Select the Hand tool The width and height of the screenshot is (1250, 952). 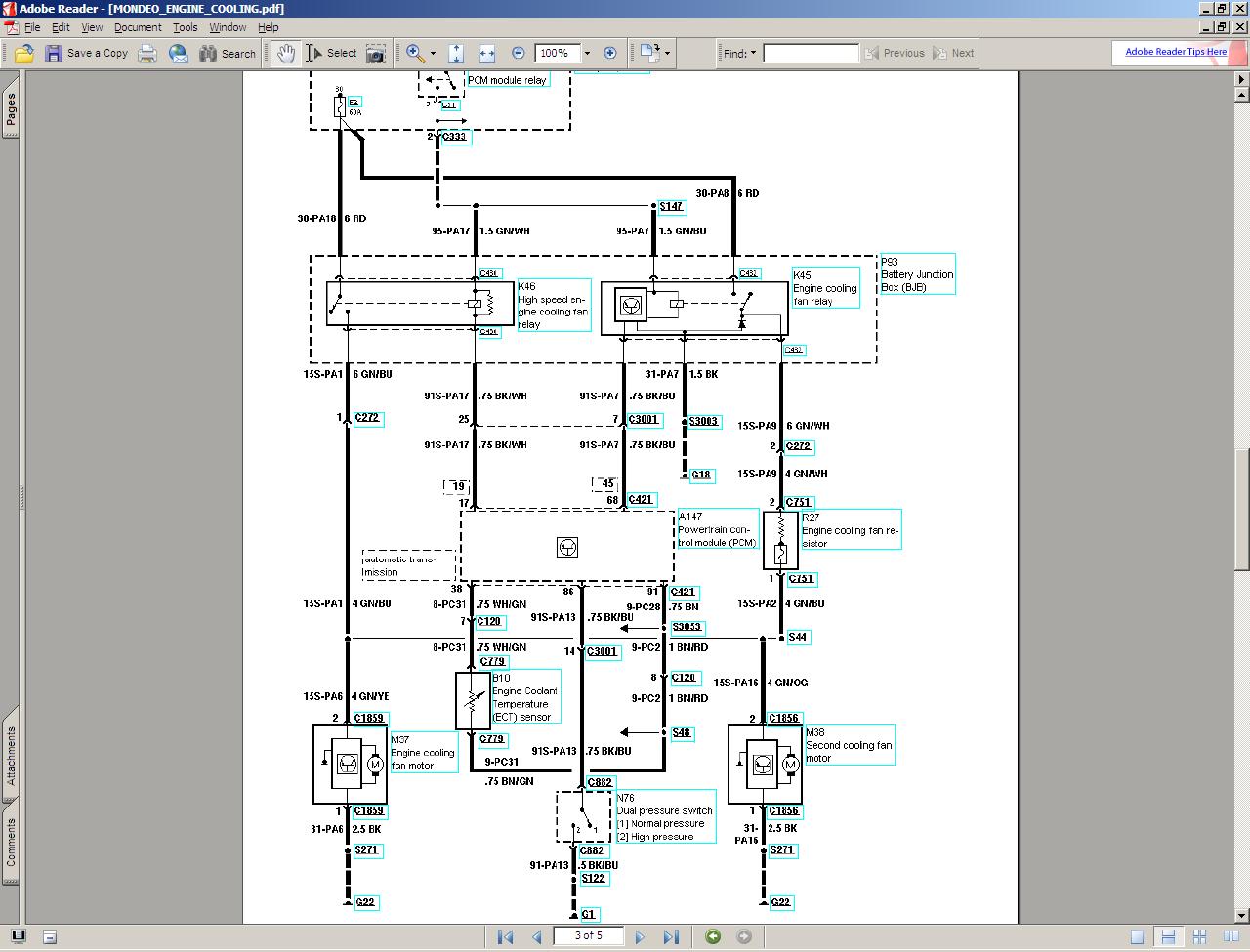tap(285, 54)
